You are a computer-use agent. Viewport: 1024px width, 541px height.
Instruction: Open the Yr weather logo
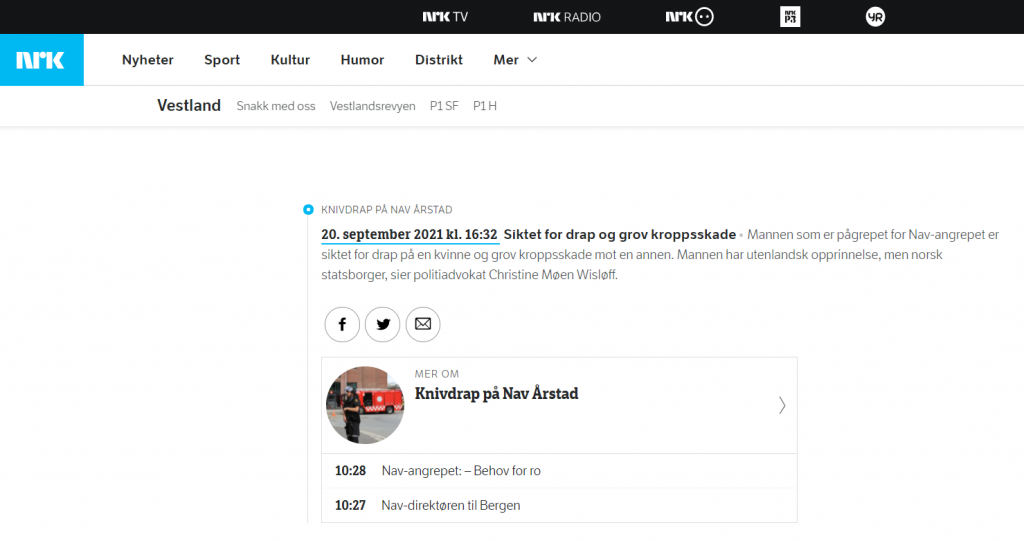[x=875, y=17]
